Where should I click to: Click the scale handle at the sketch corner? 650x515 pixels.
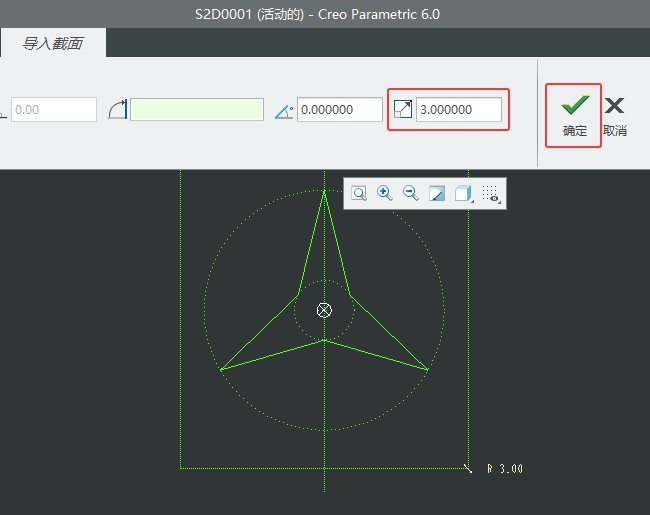coord(468,468)
